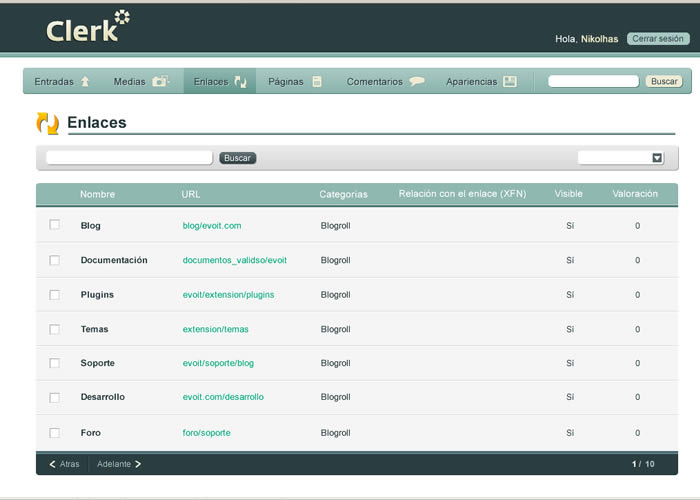
Task: Click the Buscar button in the navigation bar
Action: tap(664, 81)
